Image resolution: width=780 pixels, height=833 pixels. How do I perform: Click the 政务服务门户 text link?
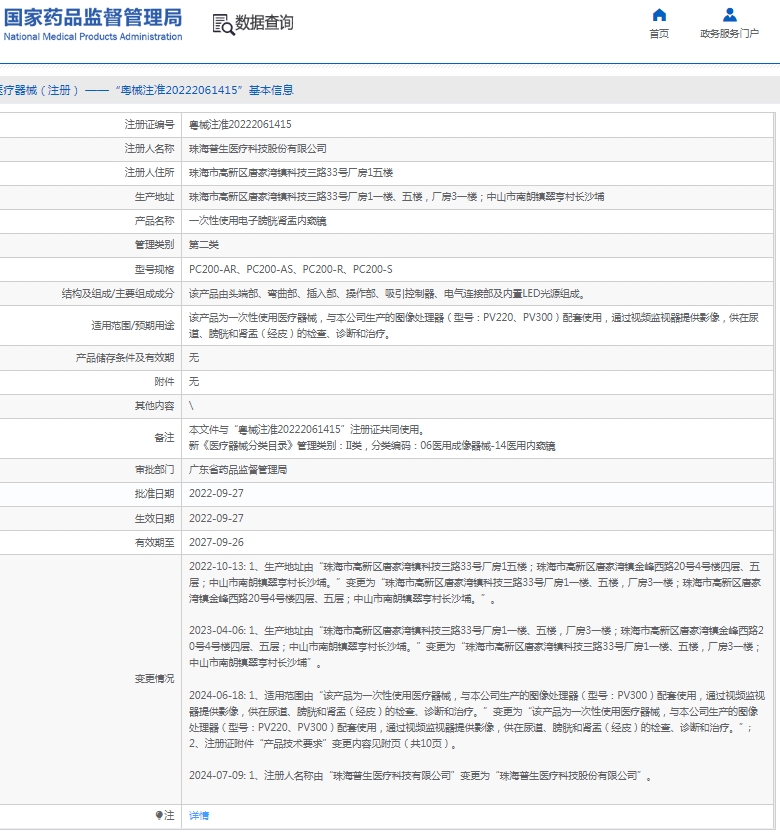click(730, 33)
